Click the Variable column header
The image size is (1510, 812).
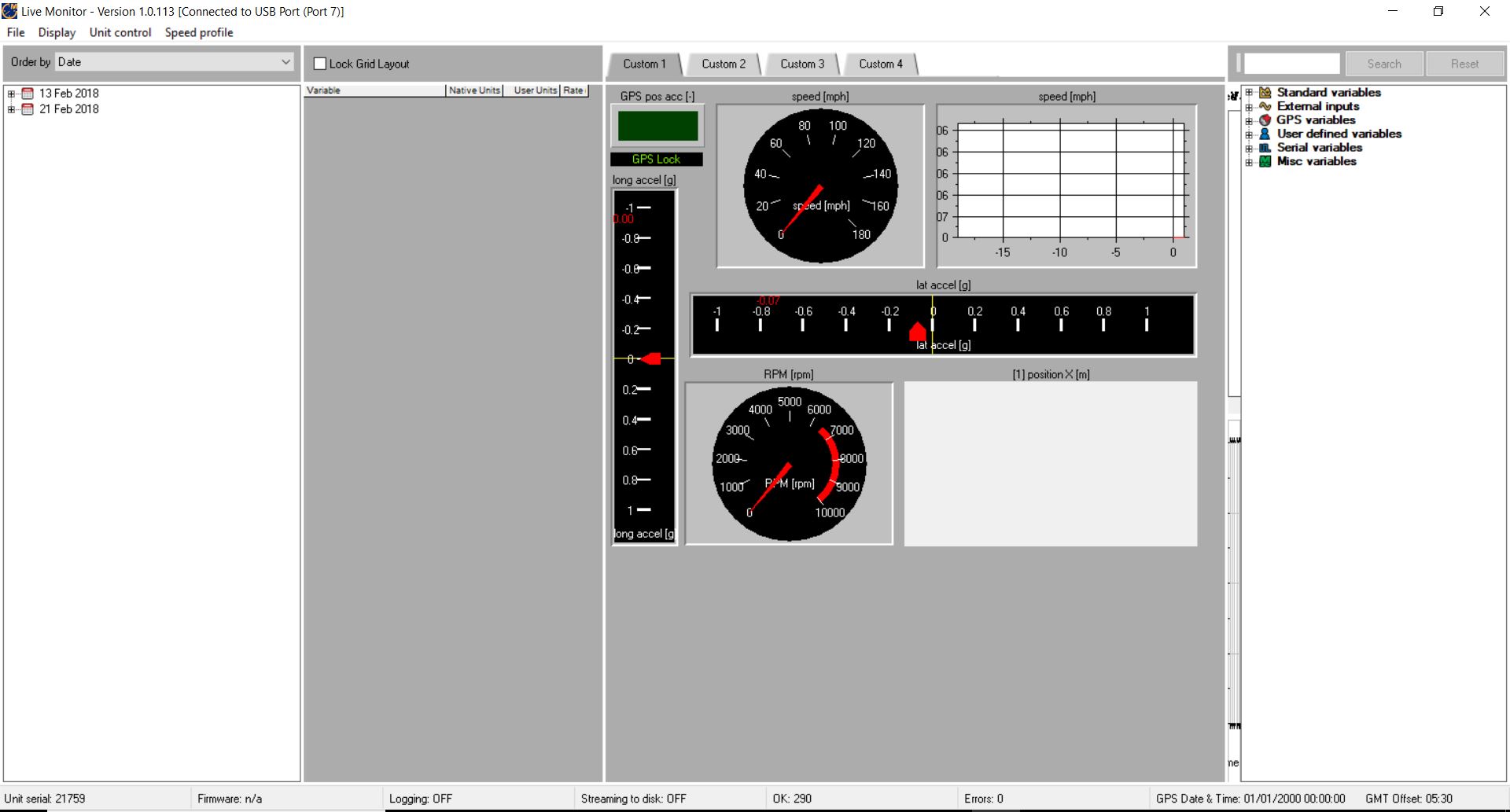click(375, 90)
